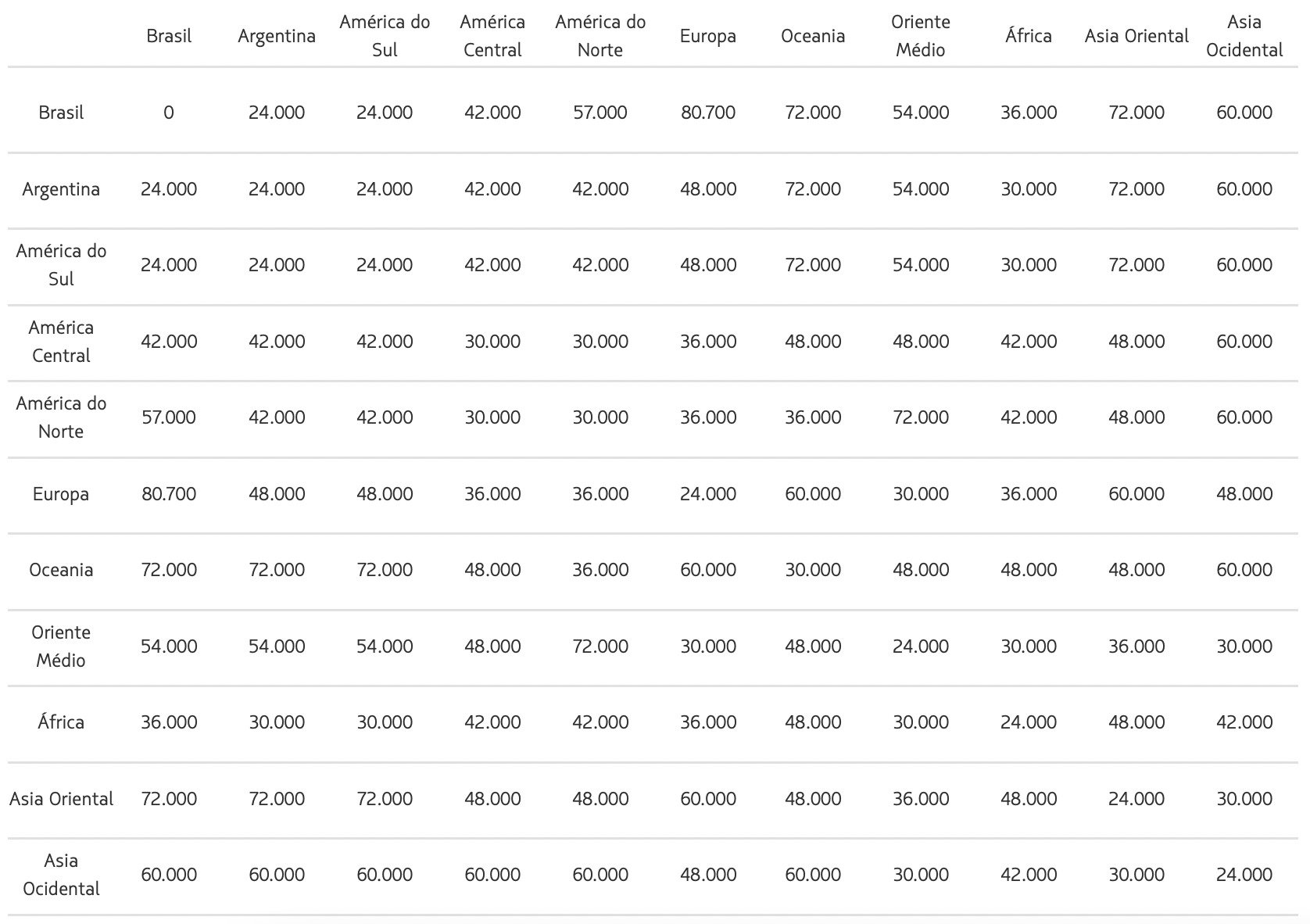Select the Oriente Médio column header
The height and width of the screenshot is (924, 1310).
click(920, 36)
